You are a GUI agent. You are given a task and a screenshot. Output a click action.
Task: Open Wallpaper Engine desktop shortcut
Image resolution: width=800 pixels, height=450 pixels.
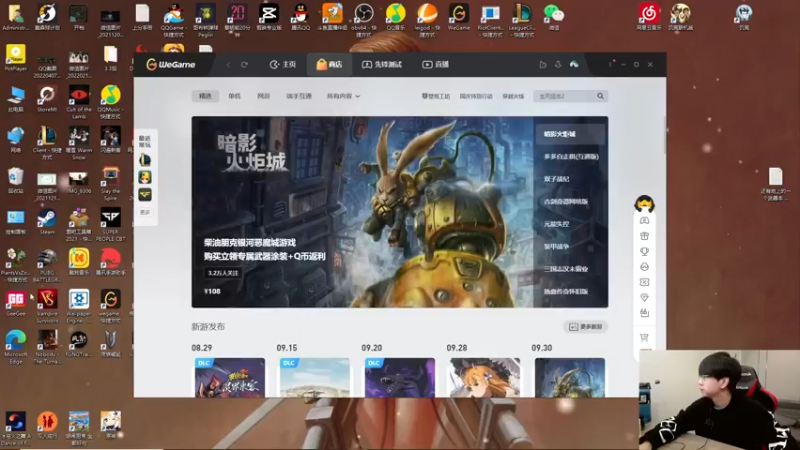79,306
